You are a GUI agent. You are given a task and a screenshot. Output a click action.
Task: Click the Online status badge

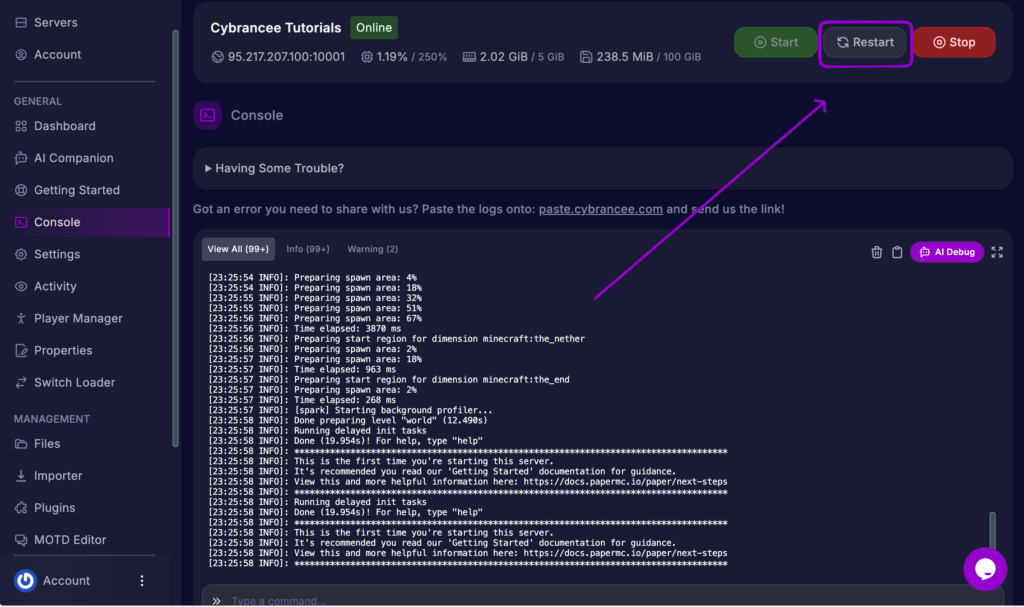click(x=374, y=27)
